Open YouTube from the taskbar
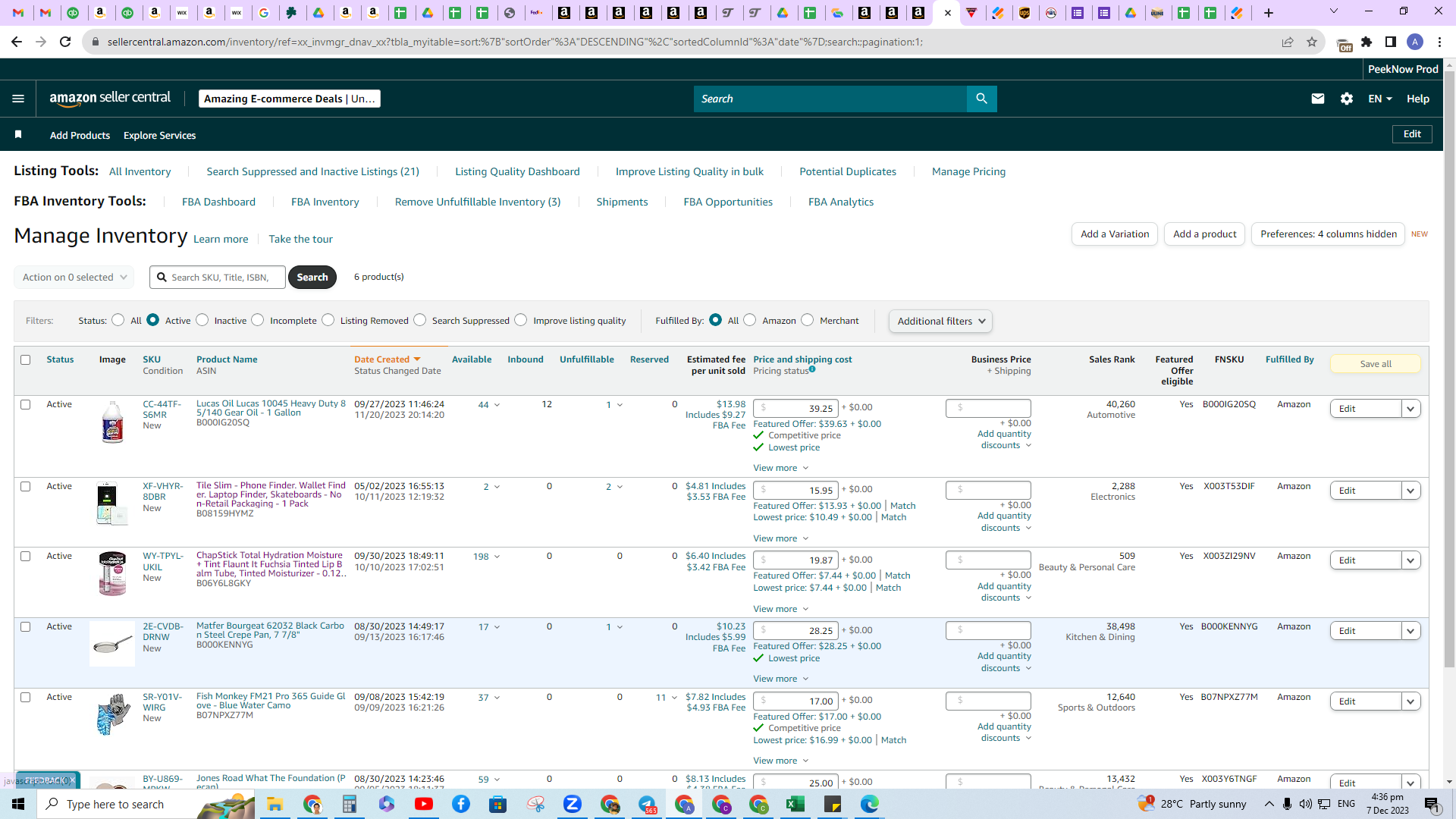The width and height of the screenshot is (1456, 819). (x=424, y=804)
